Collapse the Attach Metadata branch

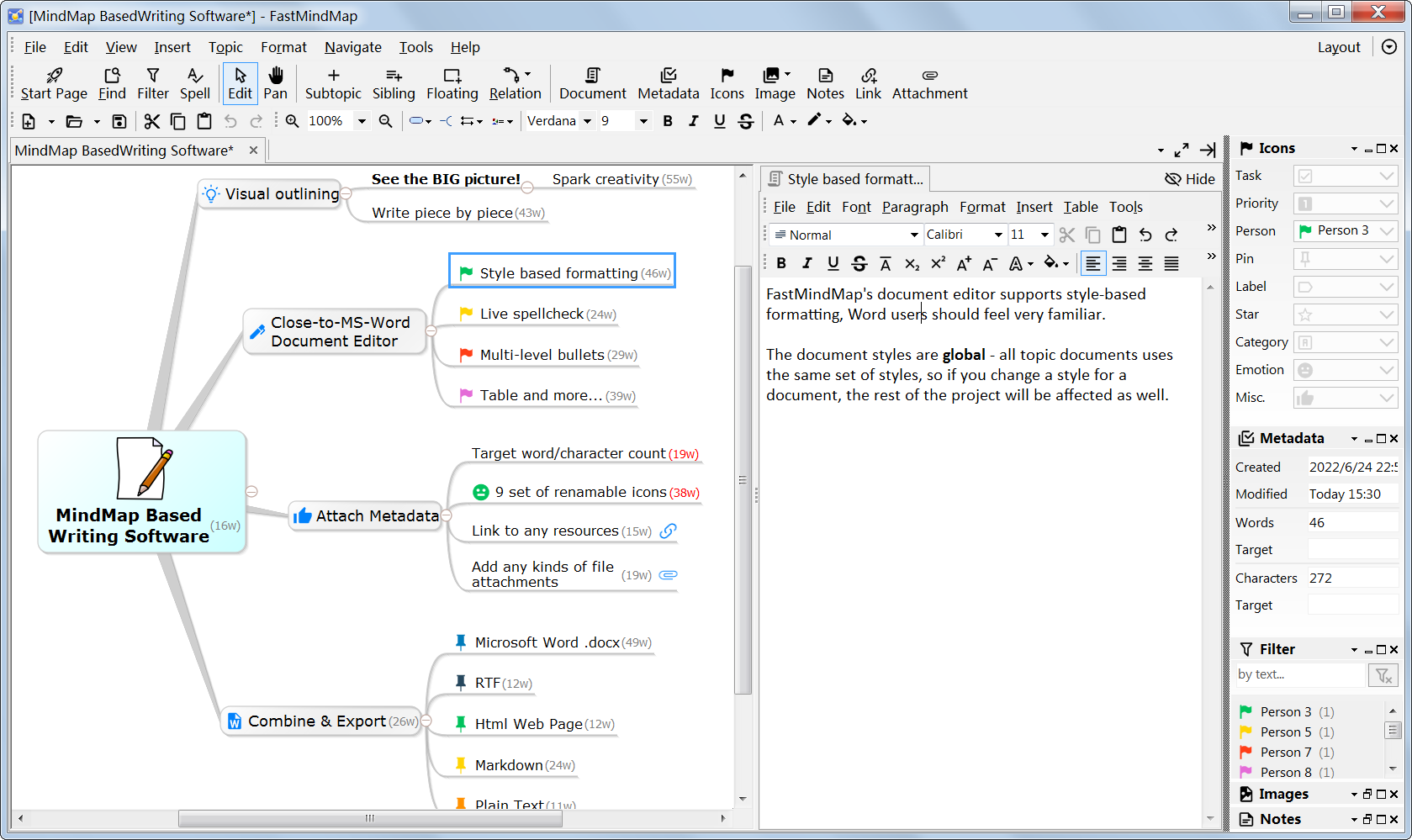pos(447,515)
